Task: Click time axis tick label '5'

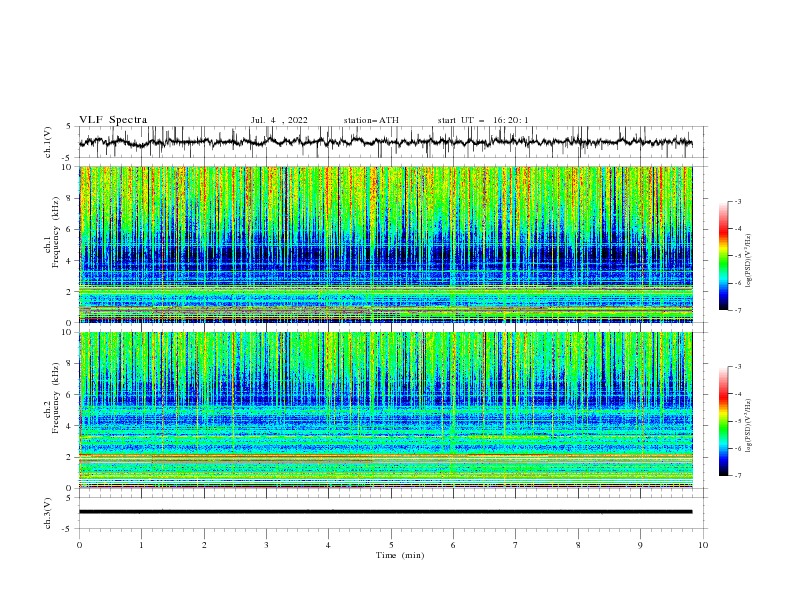Action: [x=391, y=545]
